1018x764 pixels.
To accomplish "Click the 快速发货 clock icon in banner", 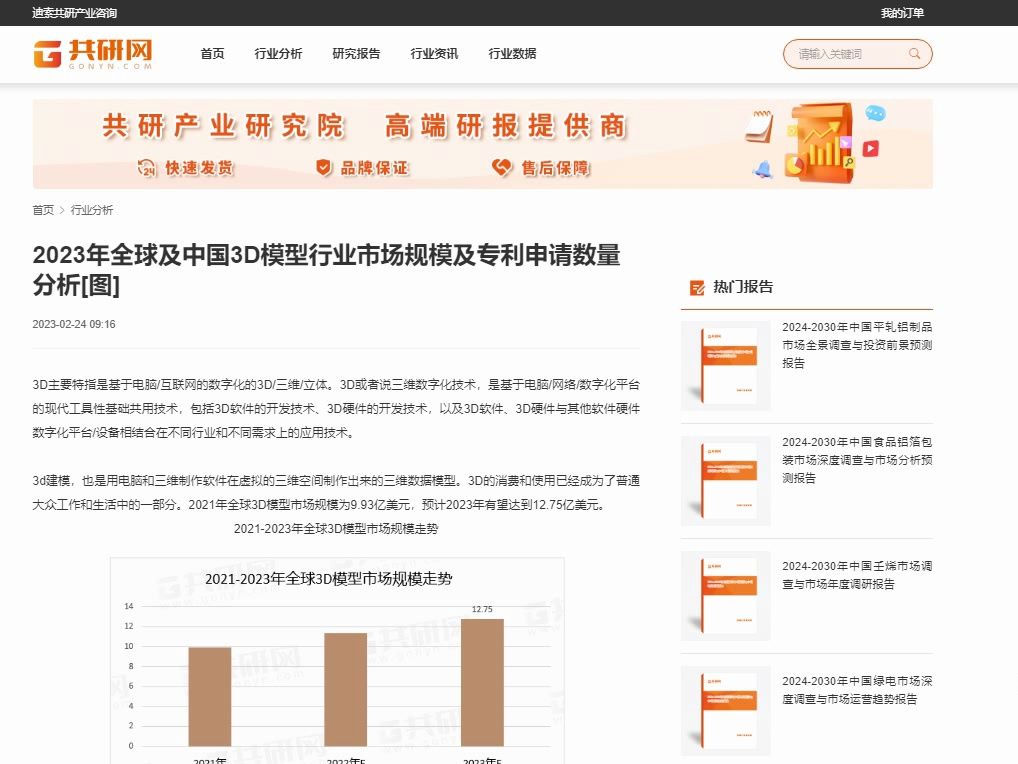I will point(145,168).
